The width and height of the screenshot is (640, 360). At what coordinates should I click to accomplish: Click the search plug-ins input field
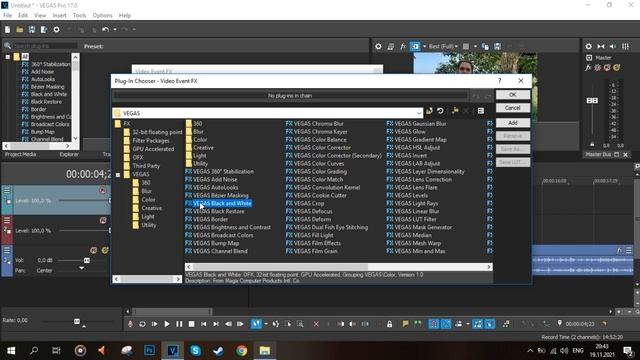[44, 46]
